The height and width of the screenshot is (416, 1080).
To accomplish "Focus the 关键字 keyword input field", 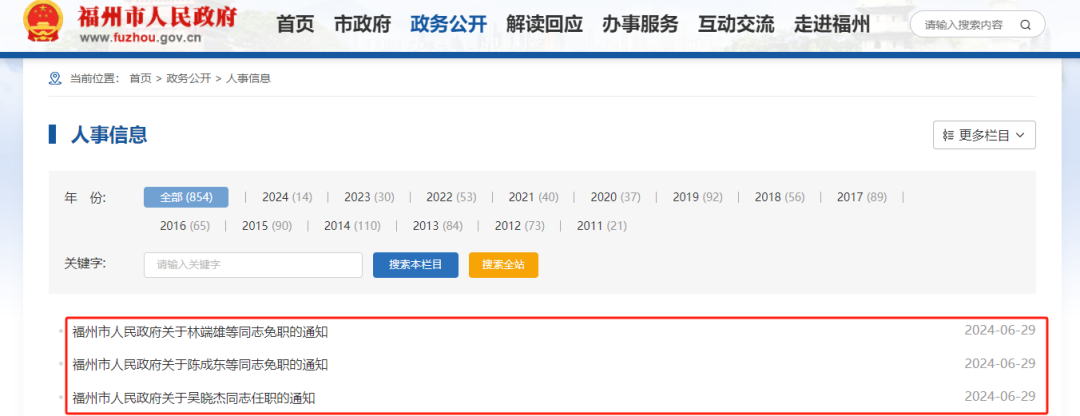I will click(x=253, y=264).
